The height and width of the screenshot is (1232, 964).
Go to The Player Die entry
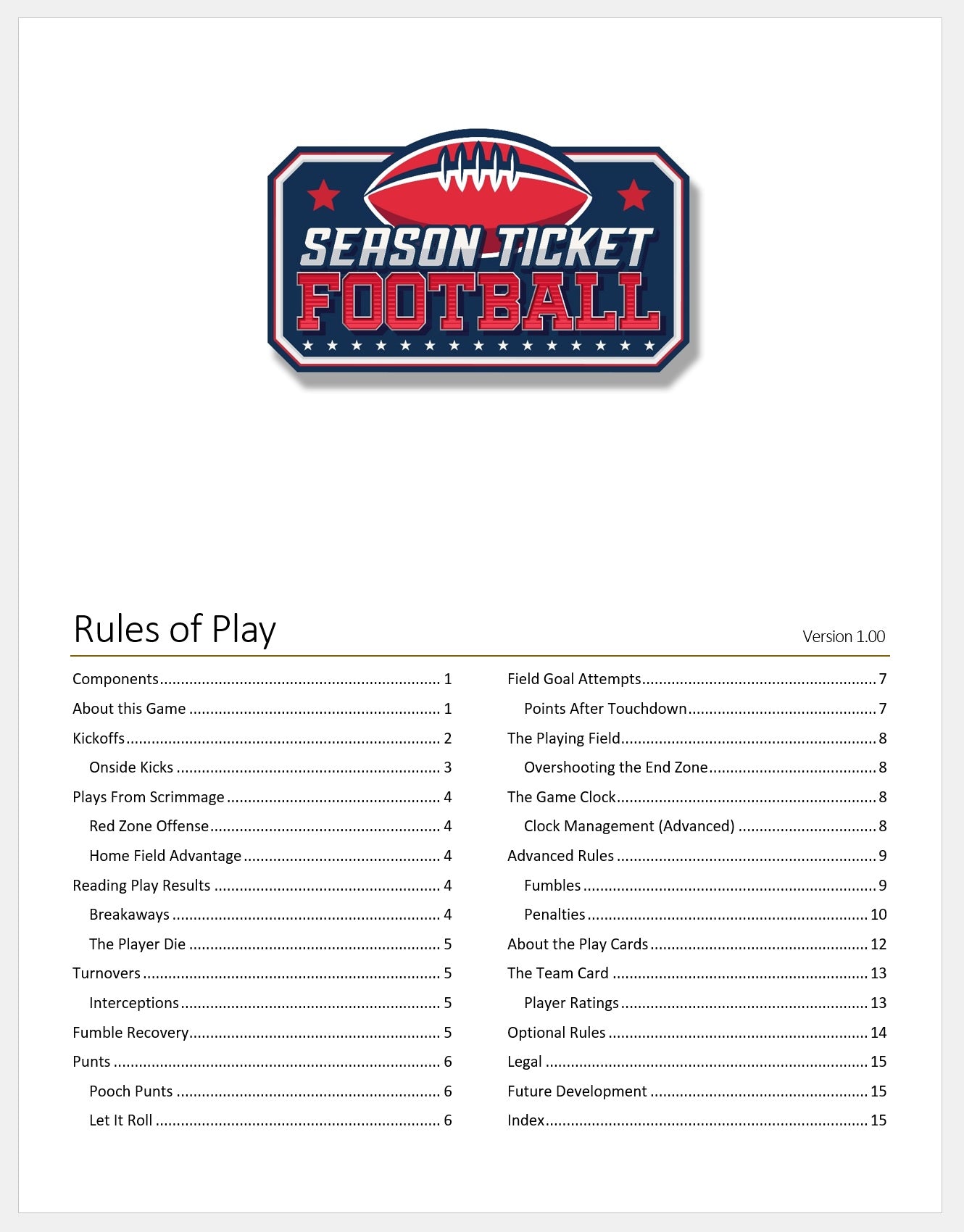(x=137, y=944)
